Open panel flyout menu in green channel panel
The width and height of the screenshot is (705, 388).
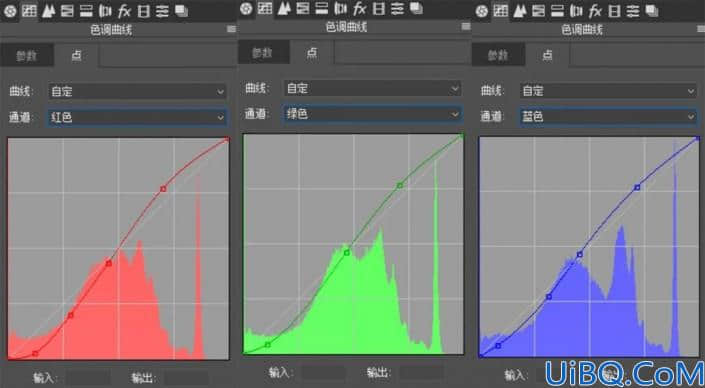[x=466, y=27]
